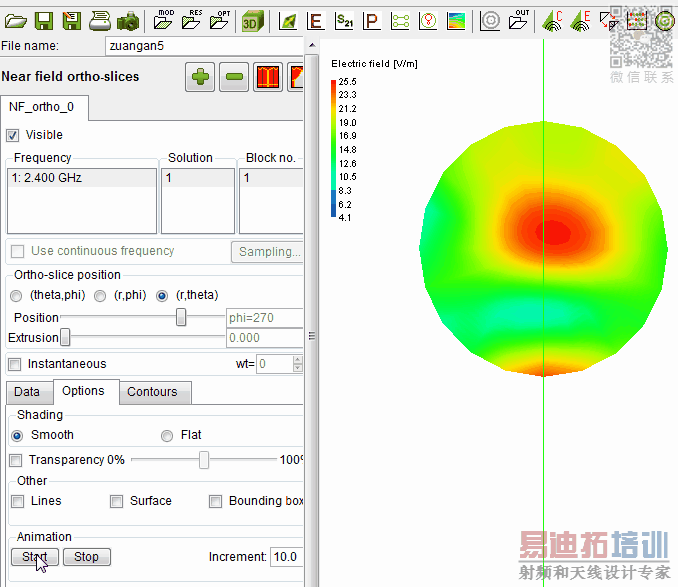Click the phi=270 position field

264,318
